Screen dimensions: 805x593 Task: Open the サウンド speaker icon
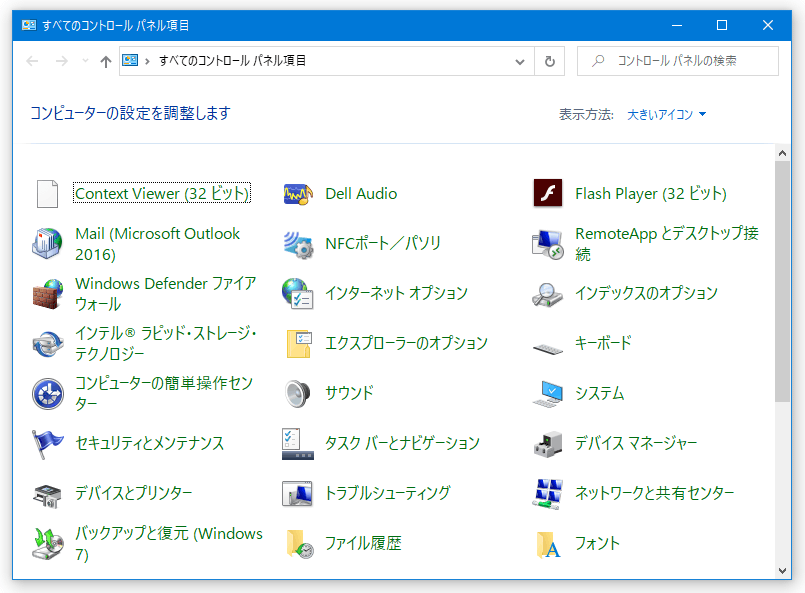[298, 394]
